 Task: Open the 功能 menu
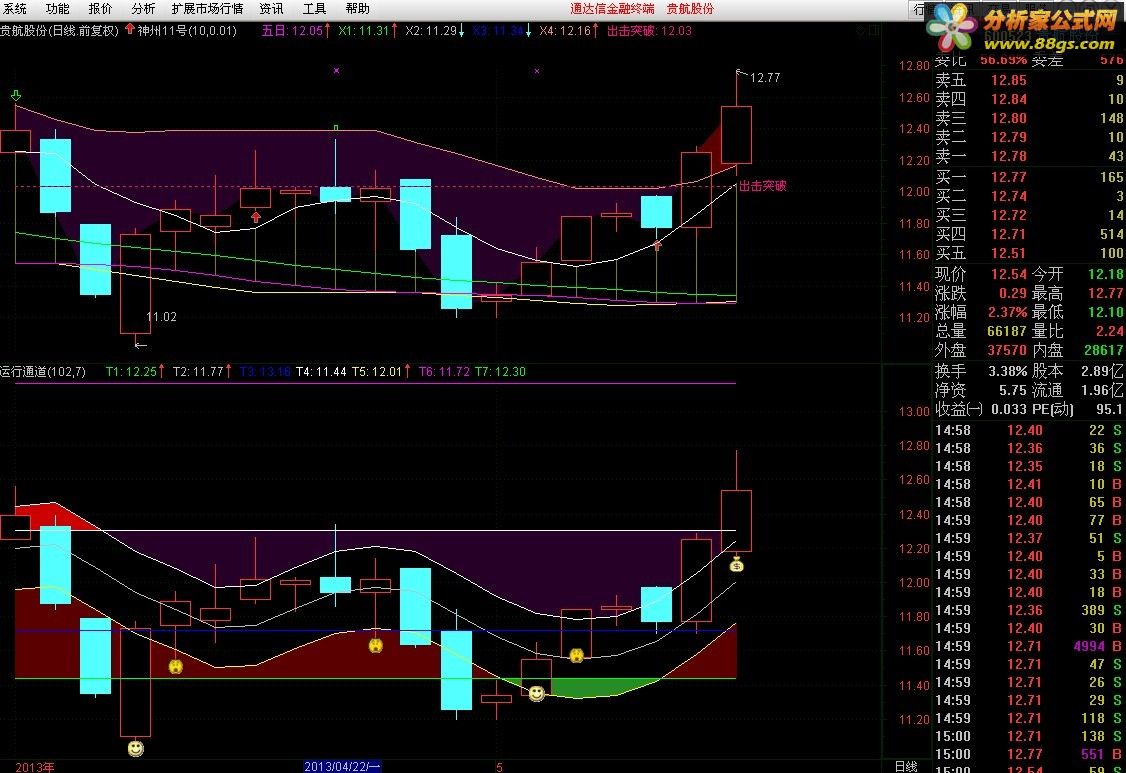pyautogui.click(x=57, y=9)
